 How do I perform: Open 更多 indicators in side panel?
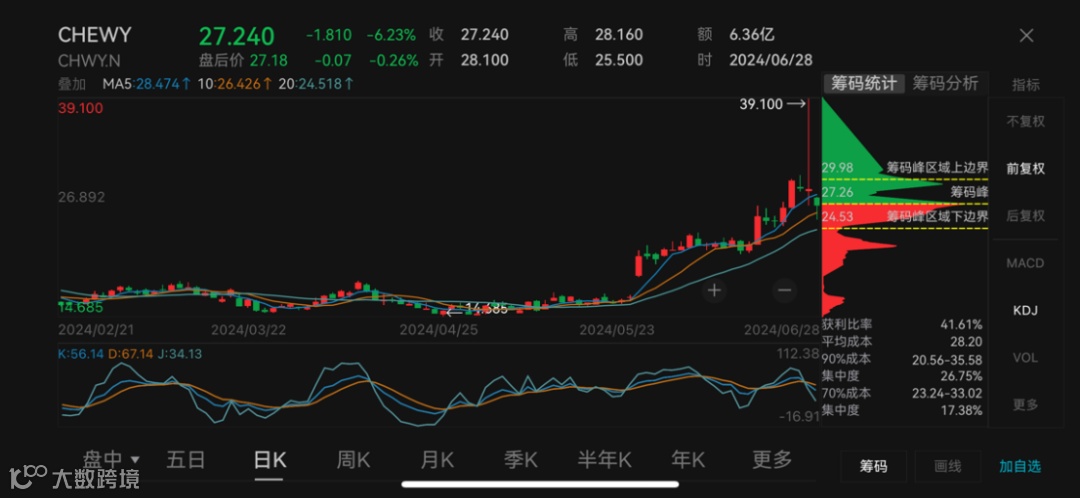[x=1026, y=405]
